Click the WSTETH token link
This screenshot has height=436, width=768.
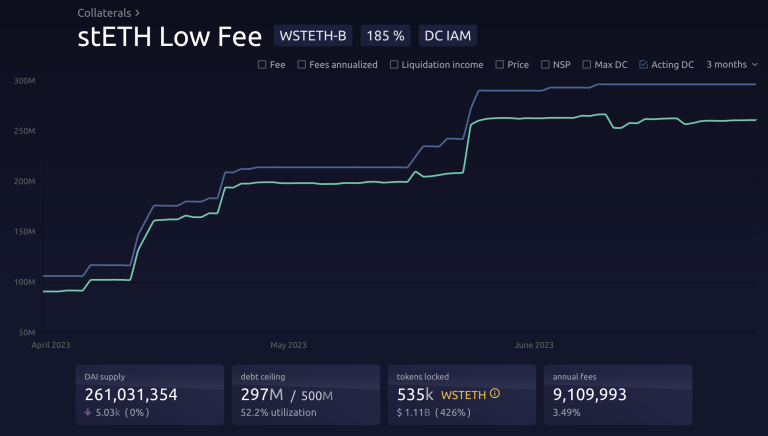463,395
